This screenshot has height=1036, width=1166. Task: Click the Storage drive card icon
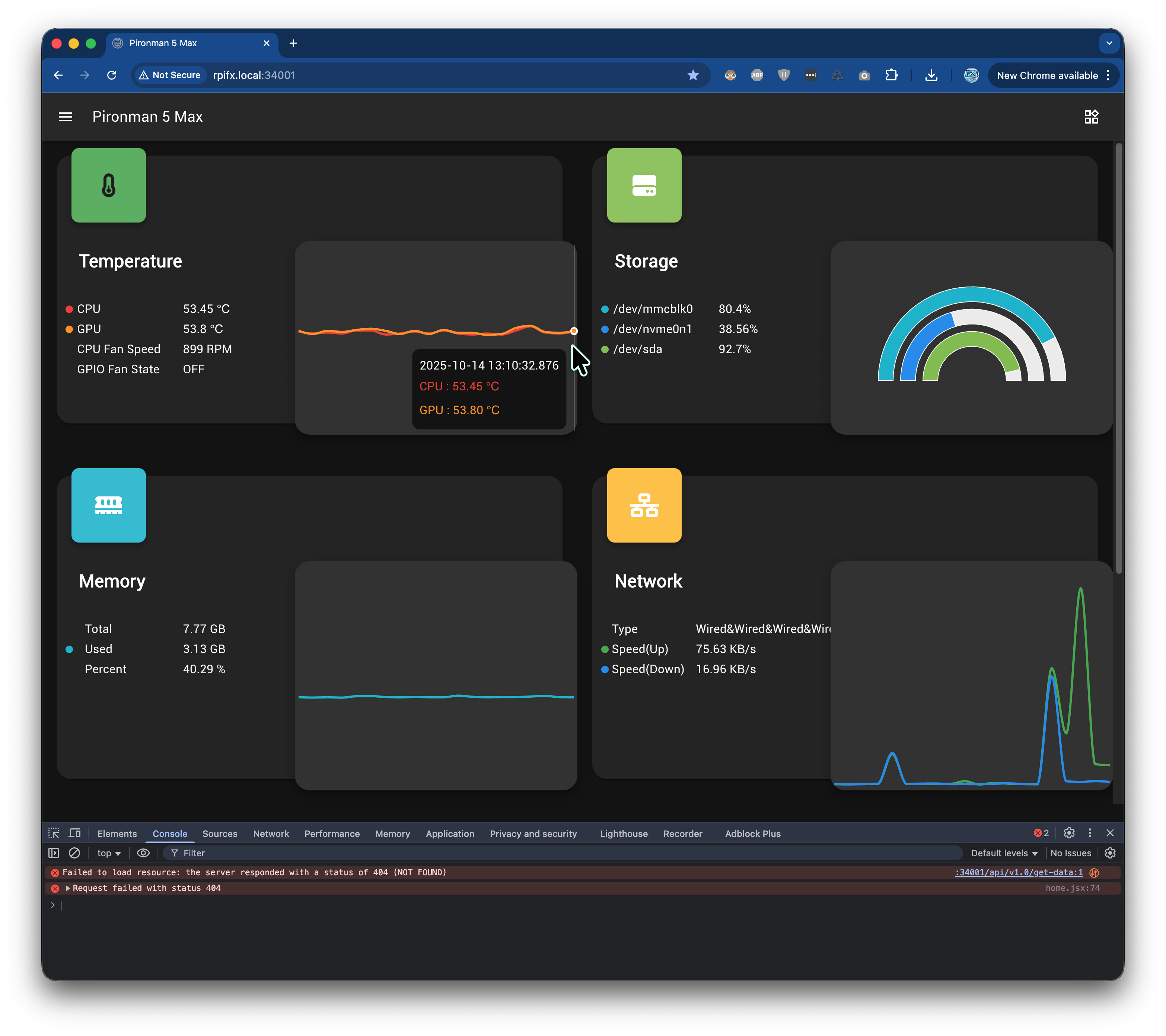[644, 185]
